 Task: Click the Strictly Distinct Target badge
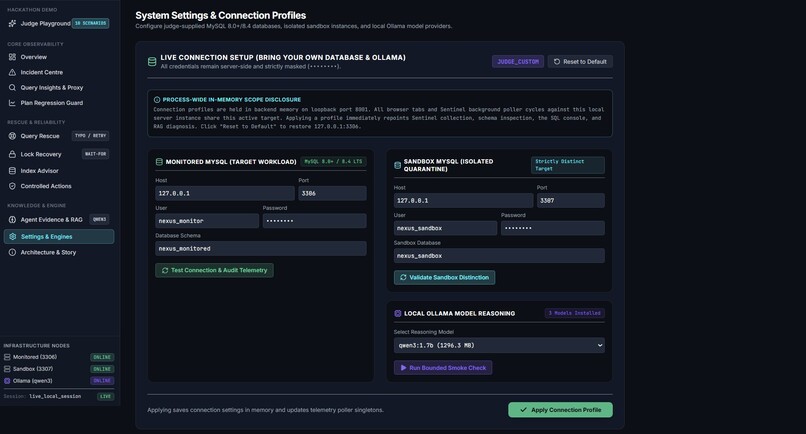567,165
